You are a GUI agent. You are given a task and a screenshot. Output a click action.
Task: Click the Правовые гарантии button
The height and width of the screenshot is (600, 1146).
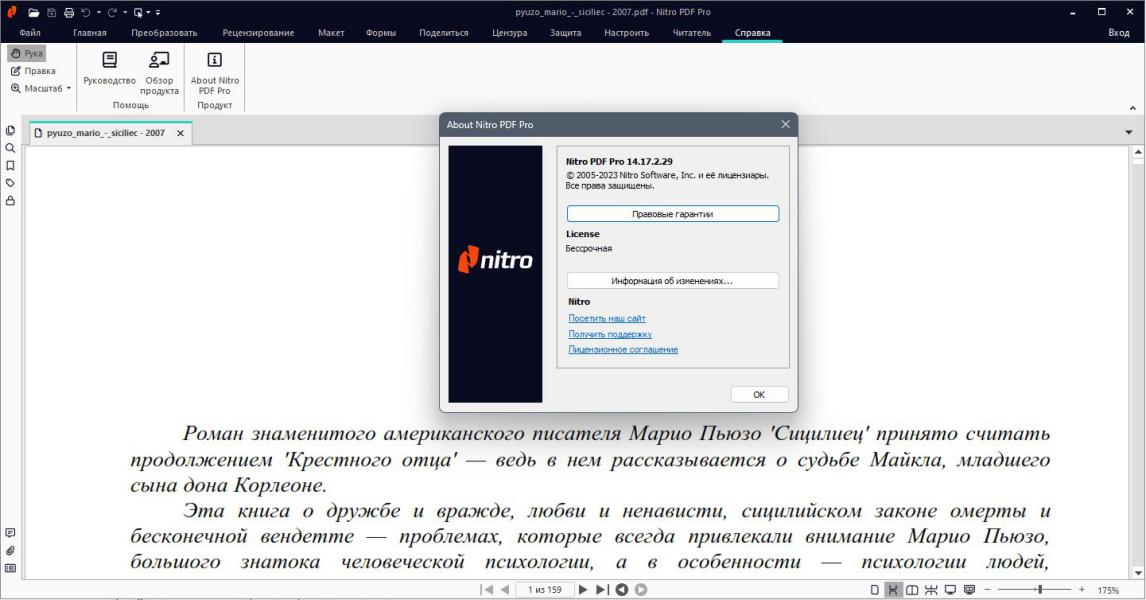(672, 214)
